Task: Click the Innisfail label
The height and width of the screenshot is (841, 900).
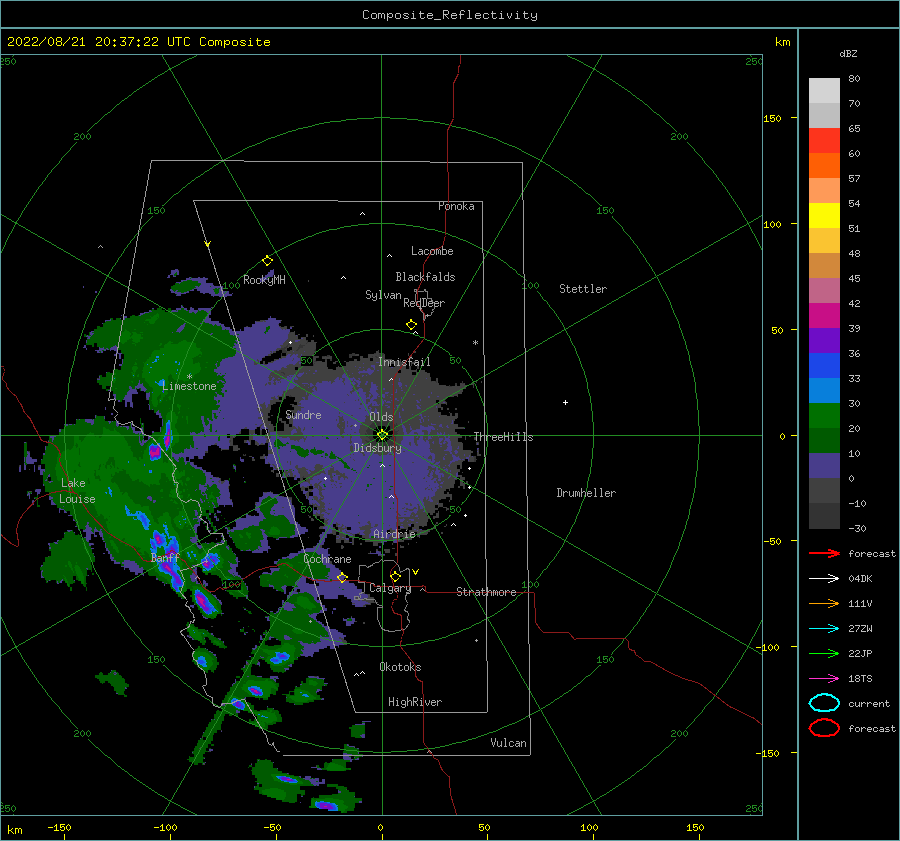Action: [404, 362]
